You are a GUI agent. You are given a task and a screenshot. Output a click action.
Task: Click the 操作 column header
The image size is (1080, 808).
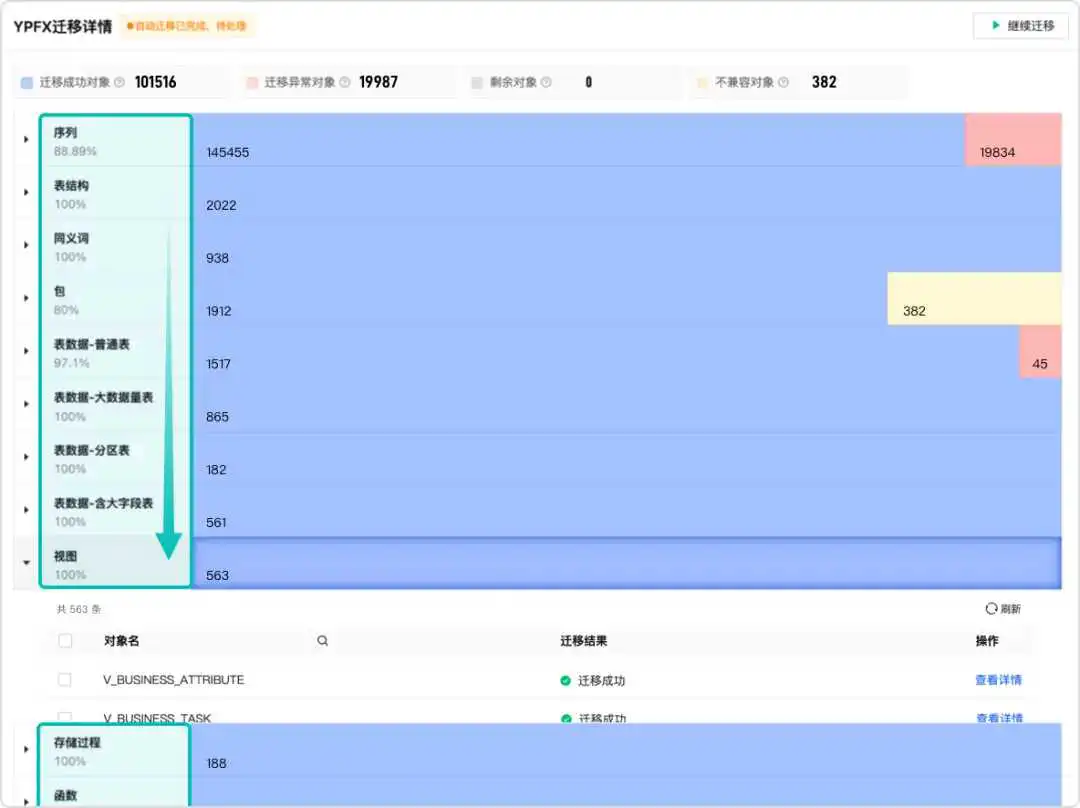(986, 641)
